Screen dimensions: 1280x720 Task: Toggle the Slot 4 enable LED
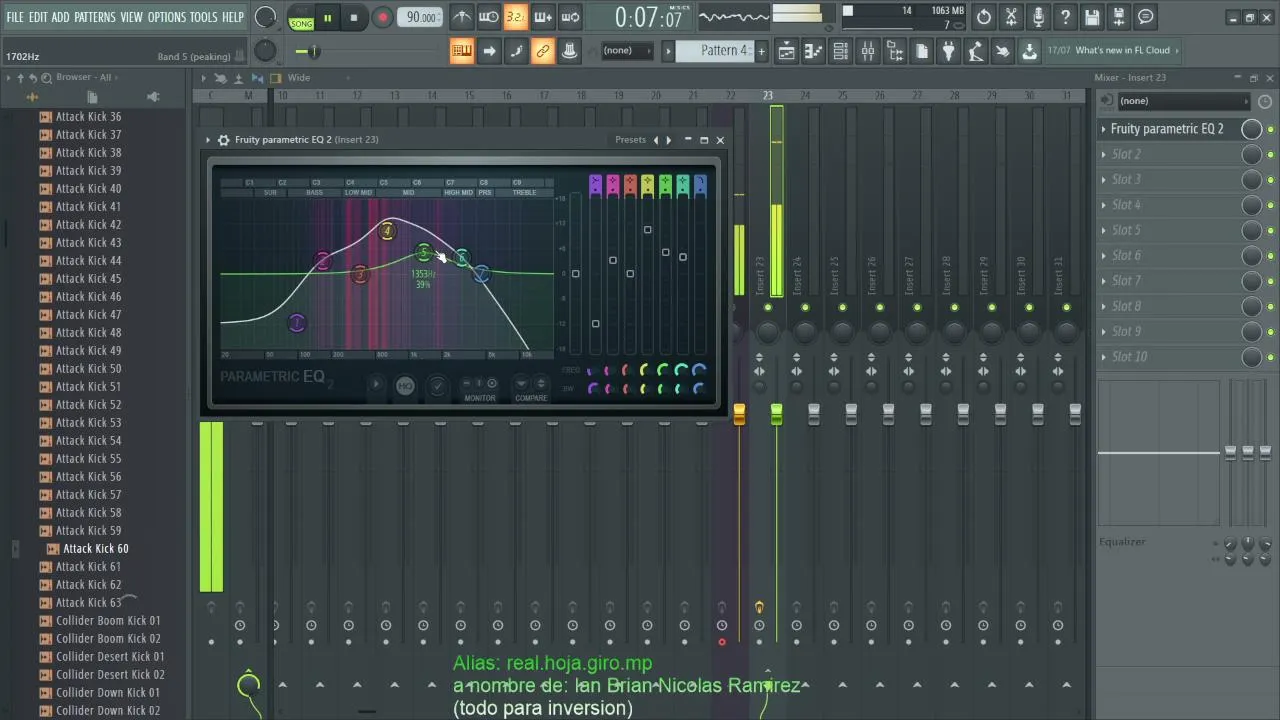(1271, 205)
